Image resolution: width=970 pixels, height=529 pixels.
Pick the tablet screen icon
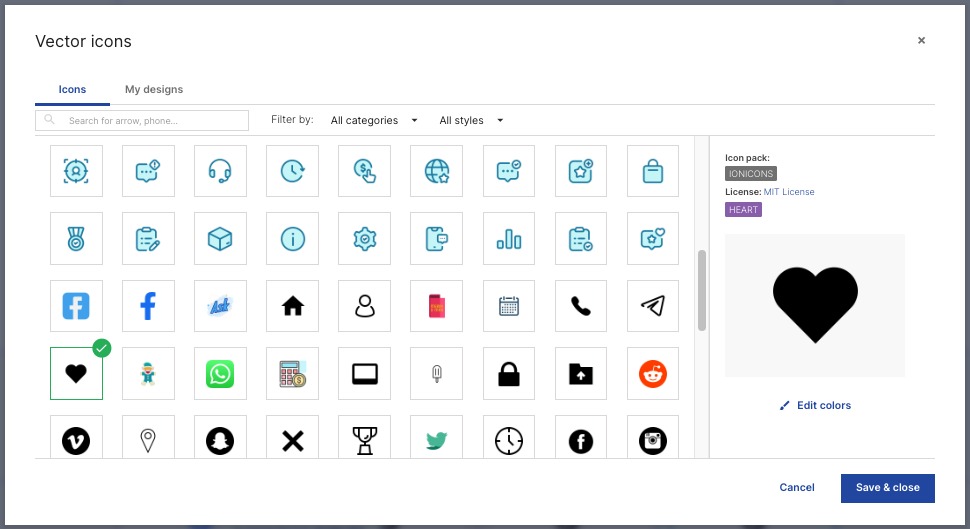point(364,374)
